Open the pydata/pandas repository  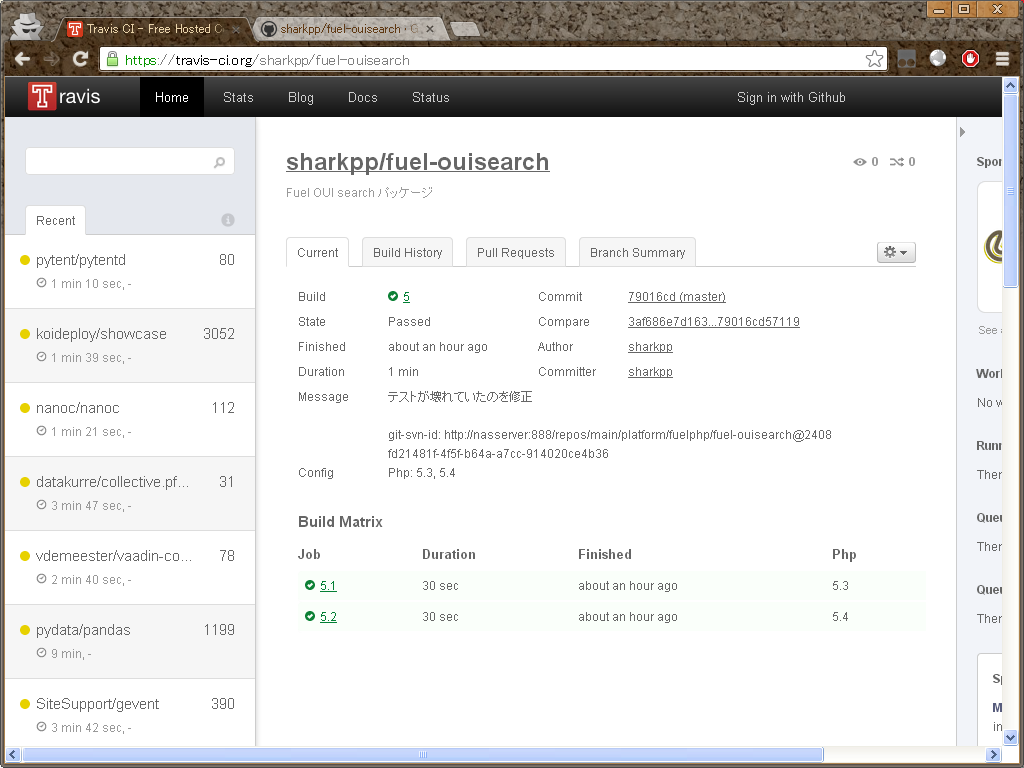click(83, 630)
